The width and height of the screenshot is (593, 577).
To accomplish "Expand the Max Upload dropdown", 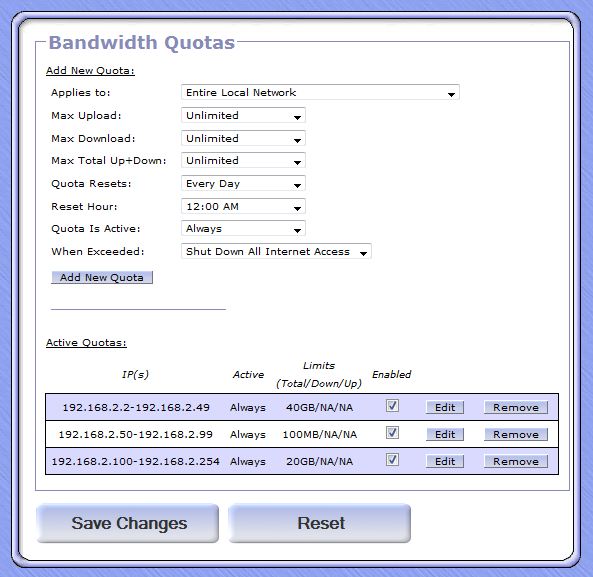I will [243, 116].
